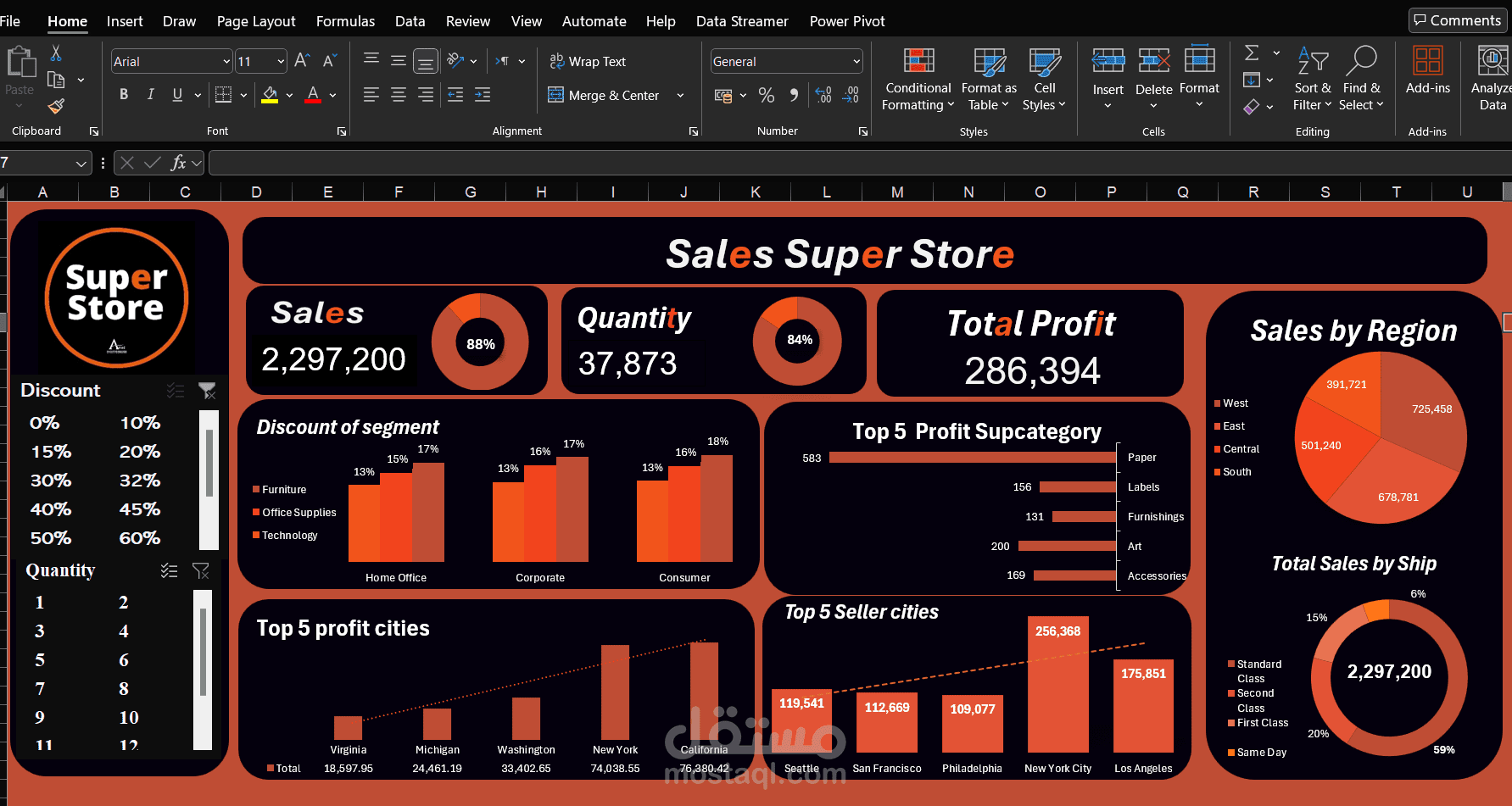Clear filter on Discount slicer
Screen dimensions: 1512x806
[x=207, y=391]
